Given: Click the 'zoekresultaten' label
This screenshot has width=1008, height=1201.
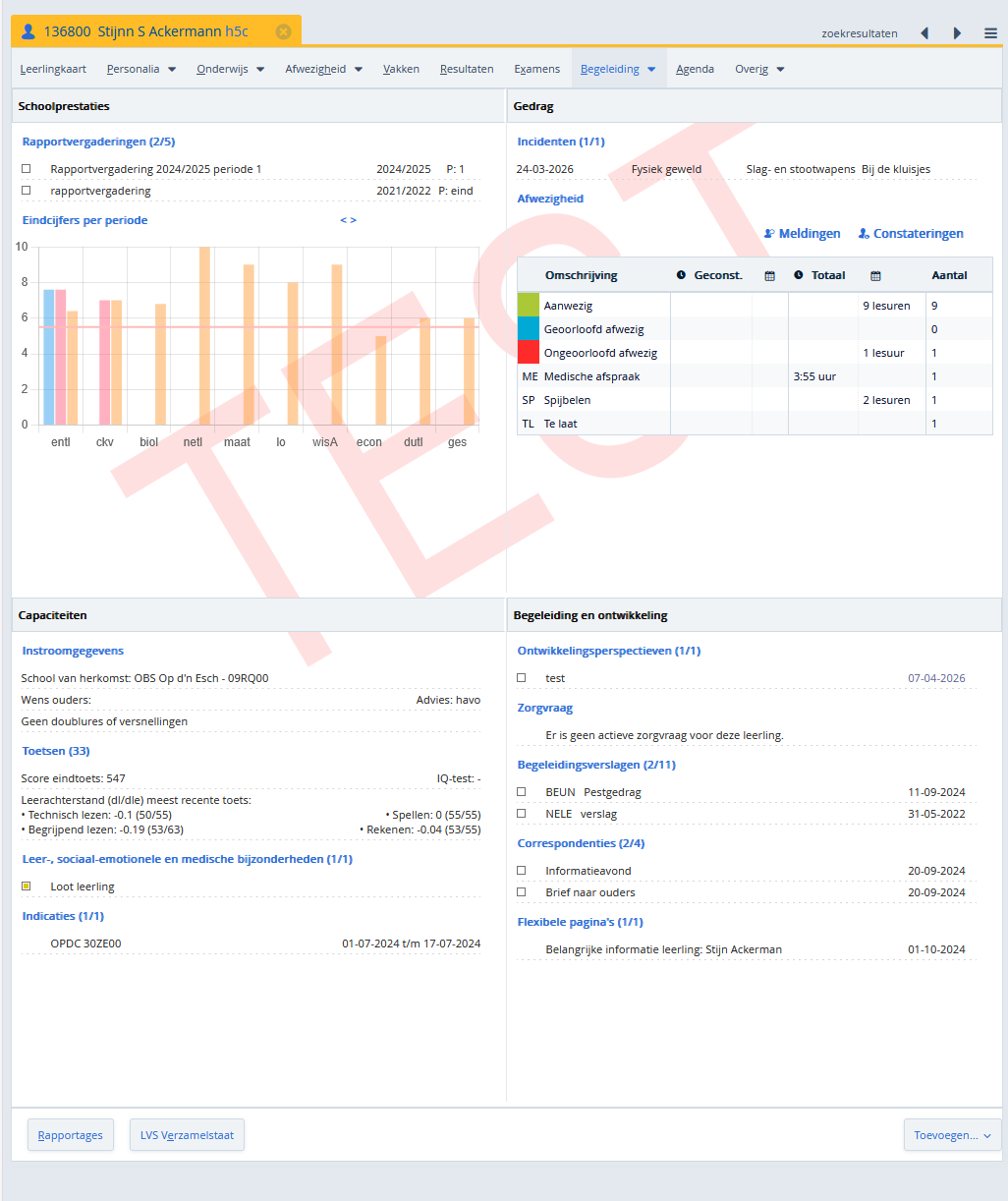Looking at the screenshot, I should tap(860, 33).
